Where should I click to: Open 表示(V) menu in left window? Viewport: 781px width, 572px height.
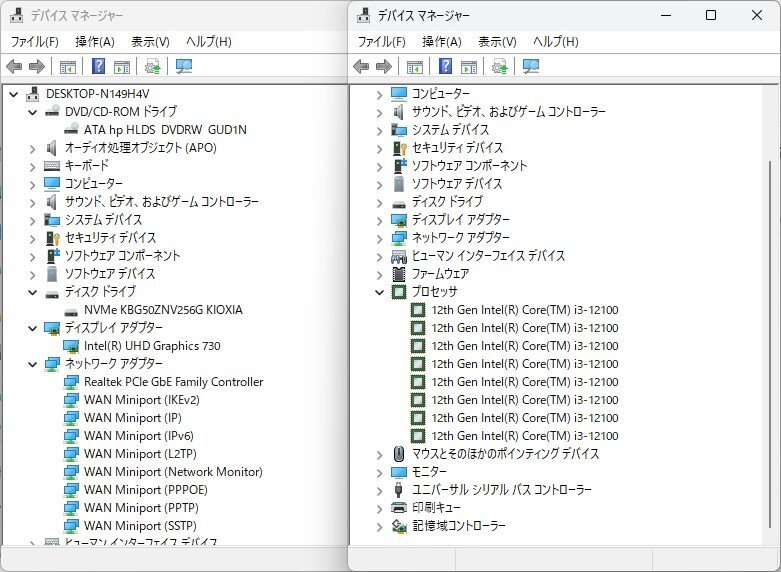tap(150, 41)
